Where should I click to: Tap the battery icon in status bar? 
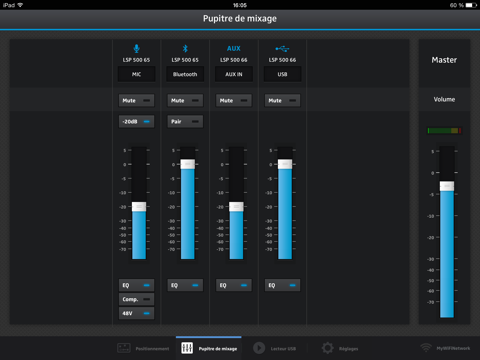tap(471, 5)
